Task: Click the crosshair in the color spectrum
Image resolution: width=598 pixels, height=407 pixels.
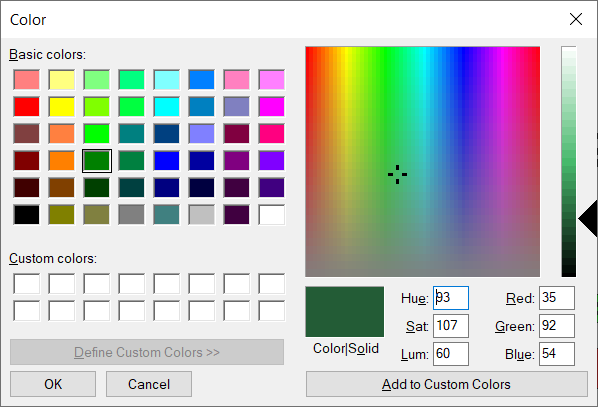Action: (397, 175)
